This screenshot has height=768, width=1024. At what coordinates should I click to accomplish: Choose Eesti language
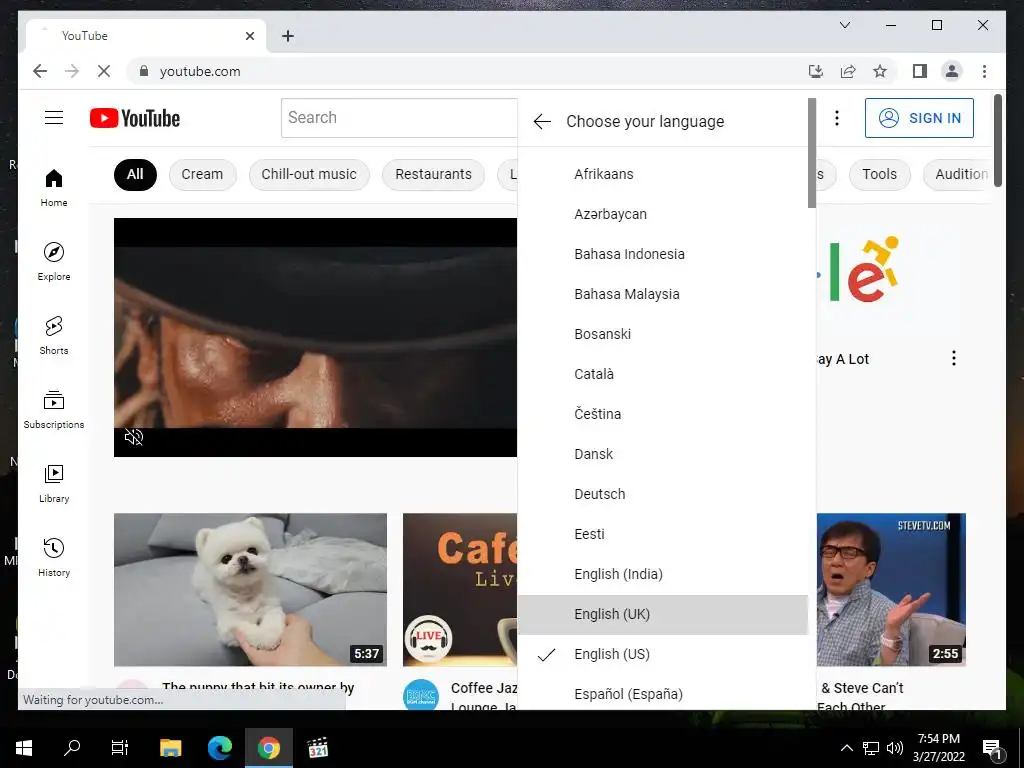663,534
